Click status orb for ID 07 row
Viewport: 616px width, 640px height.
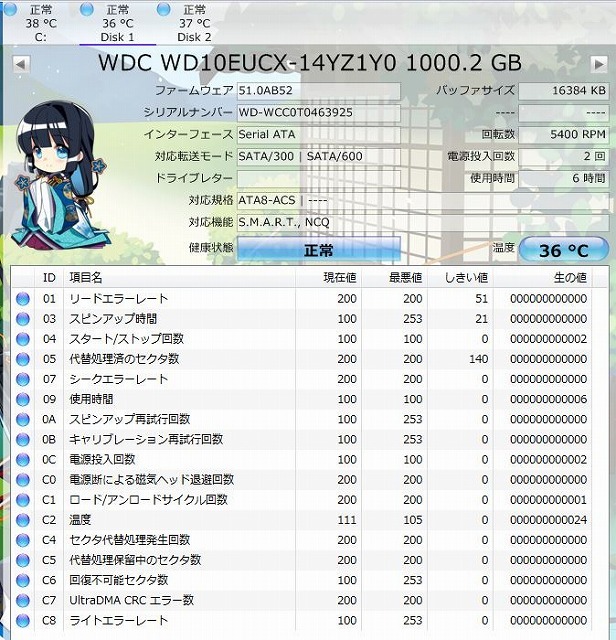pos(23,379)
